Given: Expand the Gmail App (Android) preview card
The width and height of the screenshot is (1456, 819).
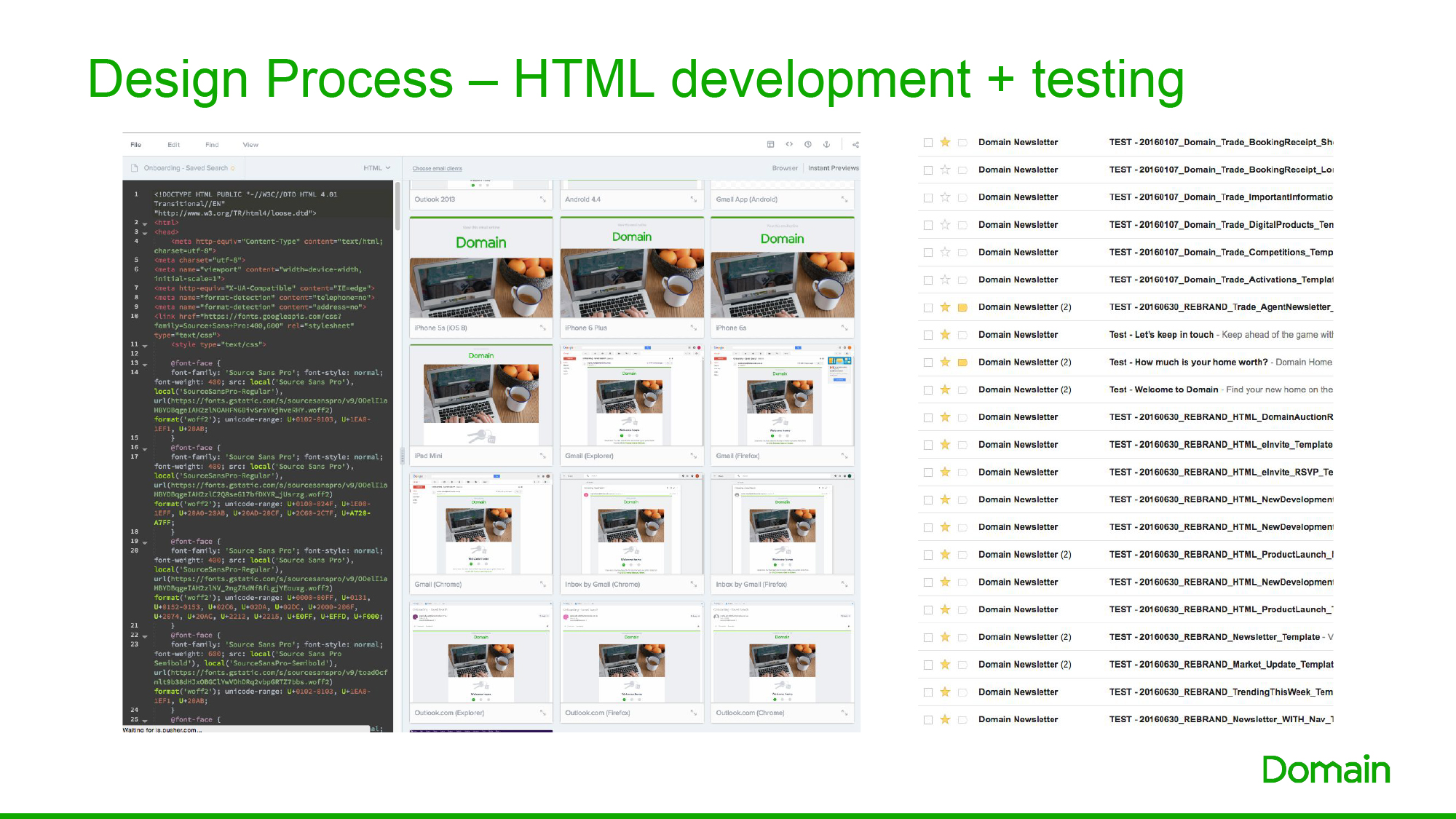Looking at the screenshot, I should 844,199.
